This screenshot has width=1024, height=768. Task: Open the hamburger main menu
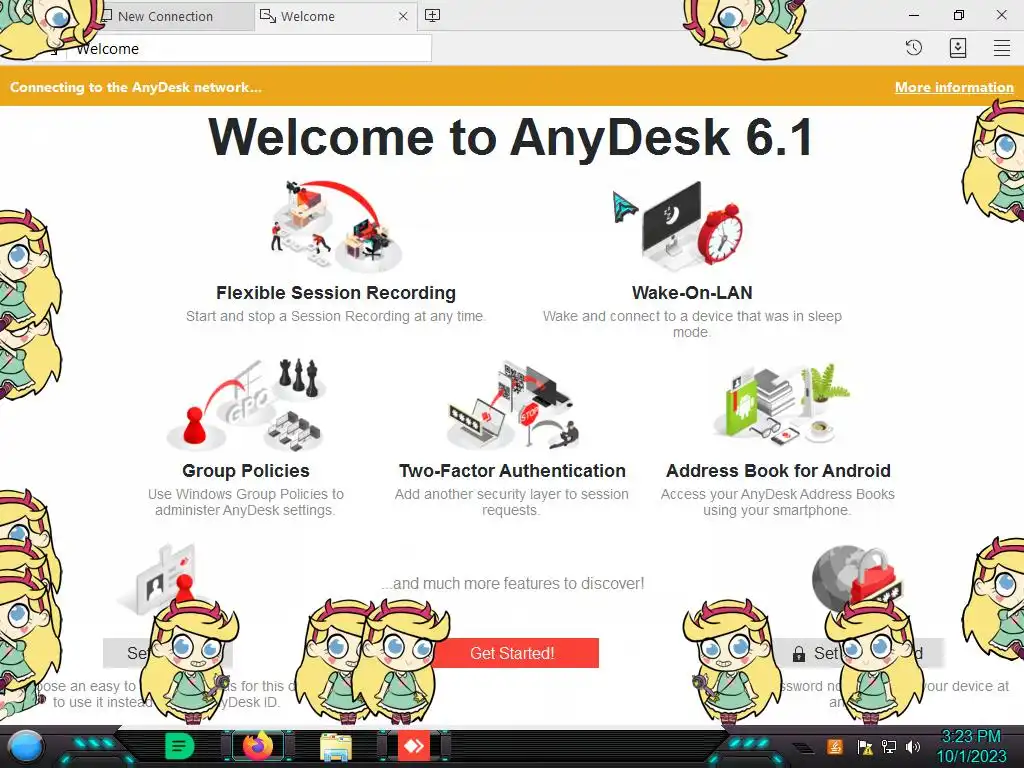pyautogui.click(x=1002, y=48)
